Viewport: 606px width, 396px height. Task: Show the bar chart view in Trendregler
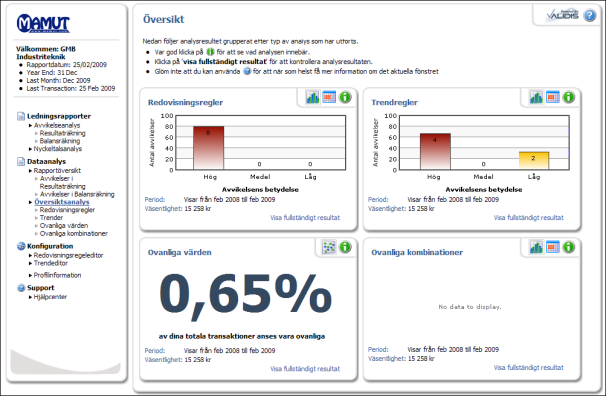(x=536, y=97)
